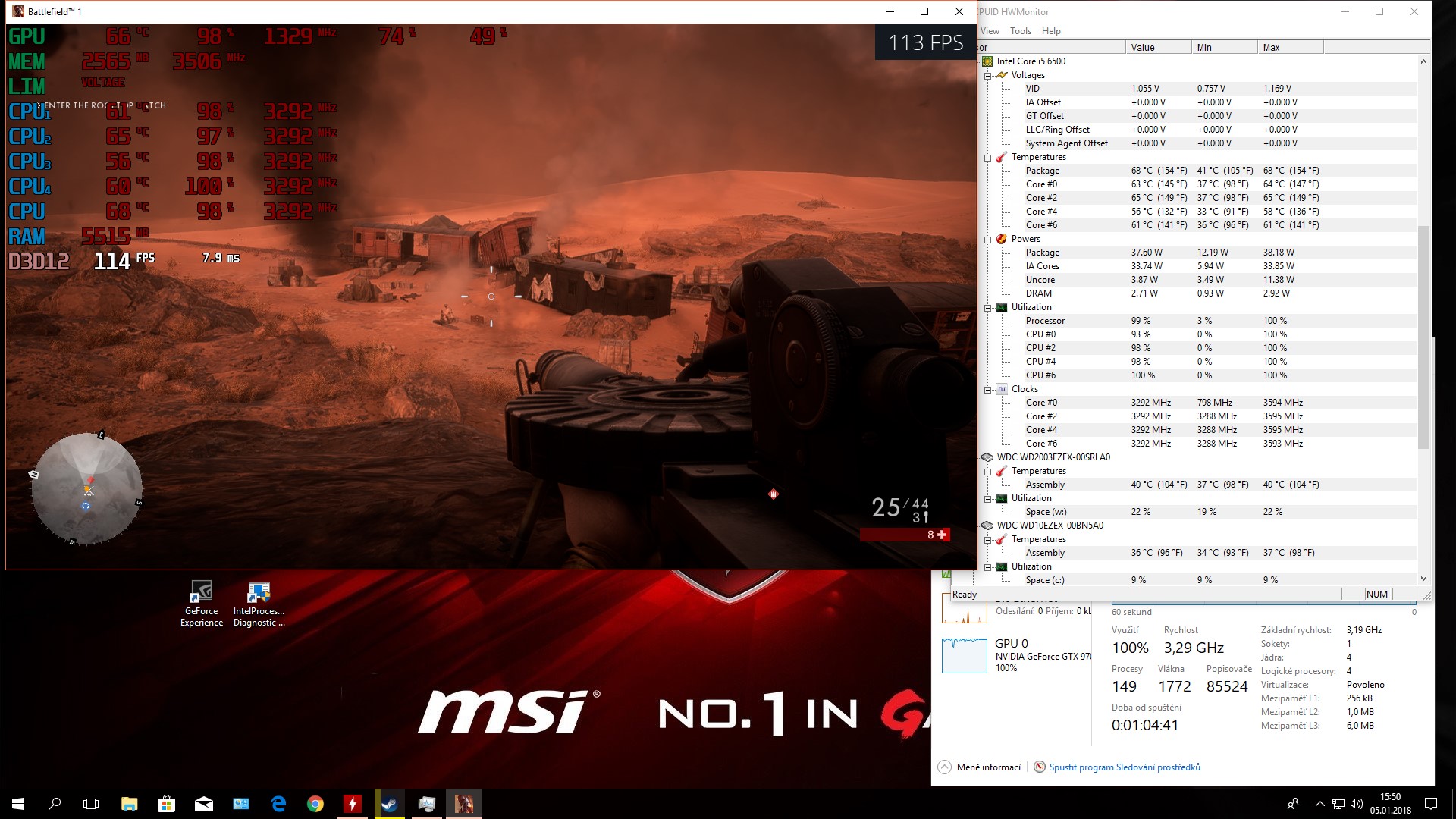
Task: Open the Tools menu in HWMonitor
Action: pos(1020,31)
